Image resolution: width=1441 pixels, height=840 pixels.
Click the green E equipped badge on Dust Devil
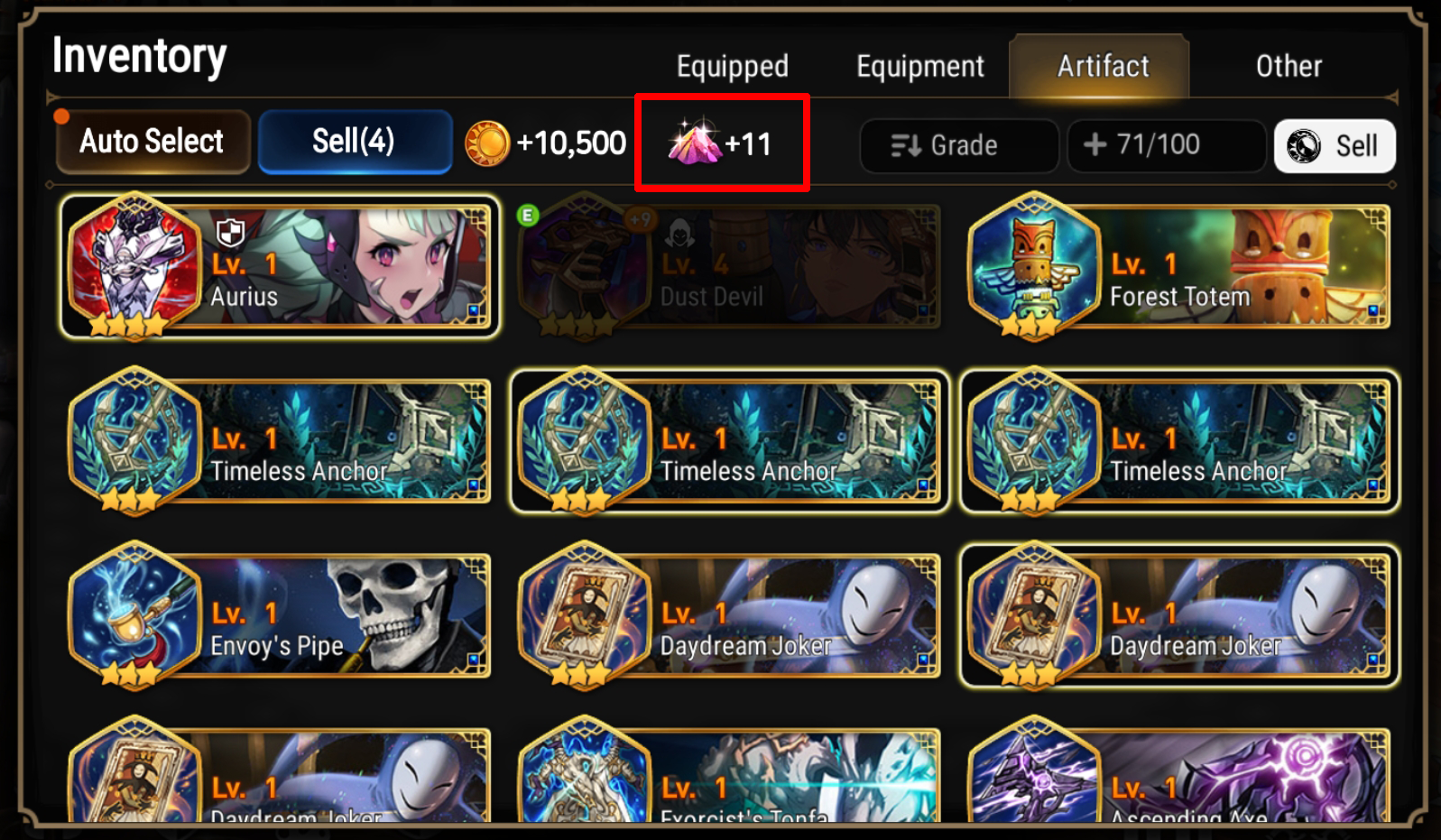(x=528, y=216)
